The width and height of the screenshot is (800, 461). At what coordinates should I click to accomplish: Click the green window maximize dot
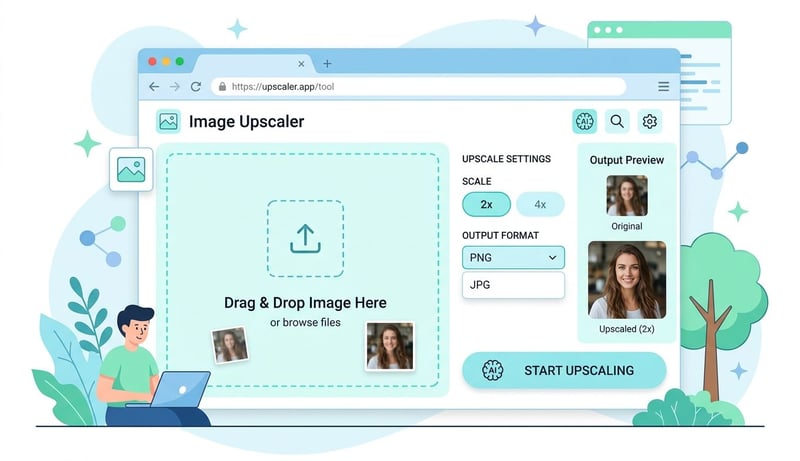point(180,61)
